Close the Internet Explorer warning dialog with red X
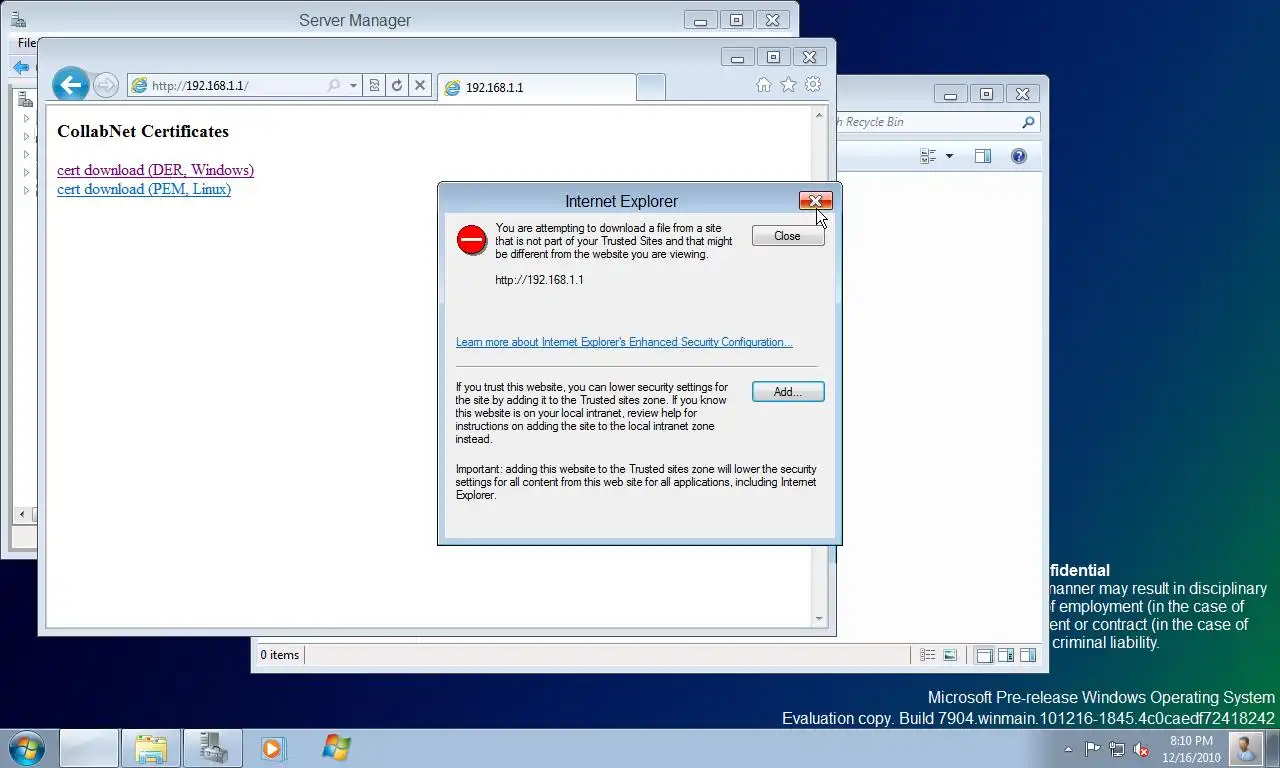The width and height of the screenshot is (1280, 768). click(815, 201)
